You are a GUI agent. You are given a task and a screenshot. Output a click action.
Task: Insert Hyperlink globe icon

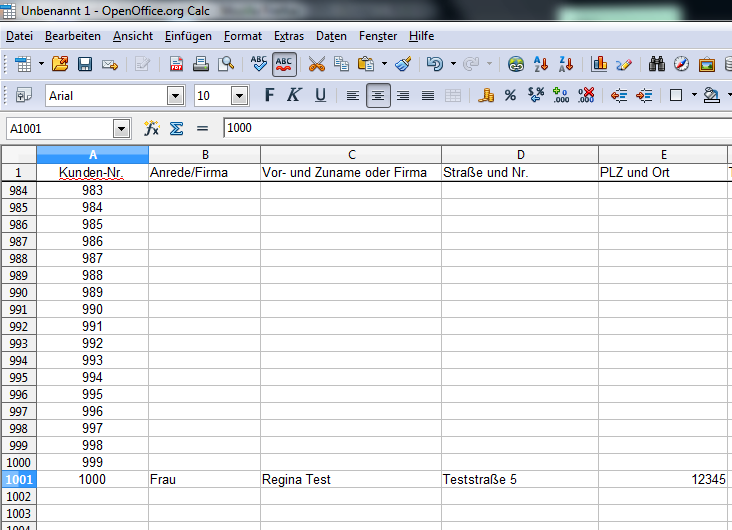[x=516, y=64]
